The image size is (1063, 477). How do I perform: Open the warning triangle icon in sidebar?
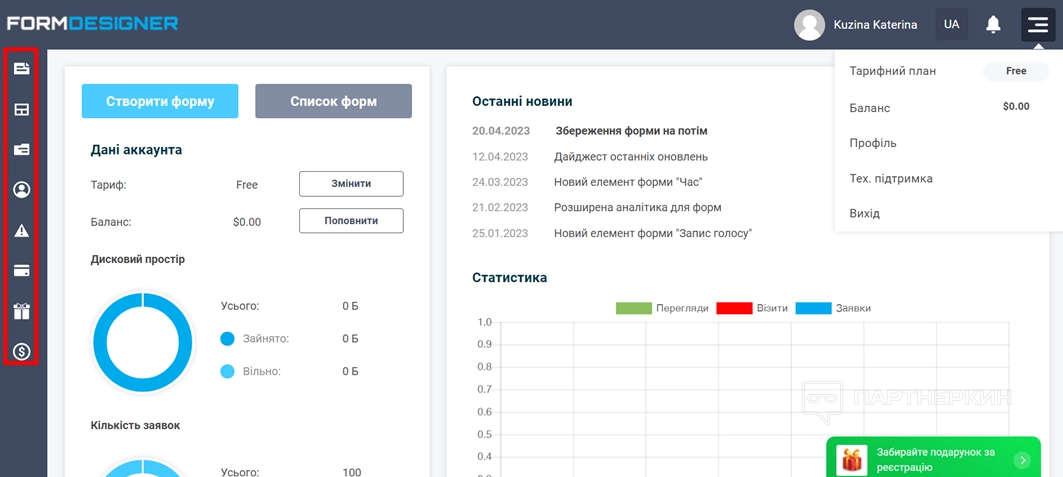[21, 231]
